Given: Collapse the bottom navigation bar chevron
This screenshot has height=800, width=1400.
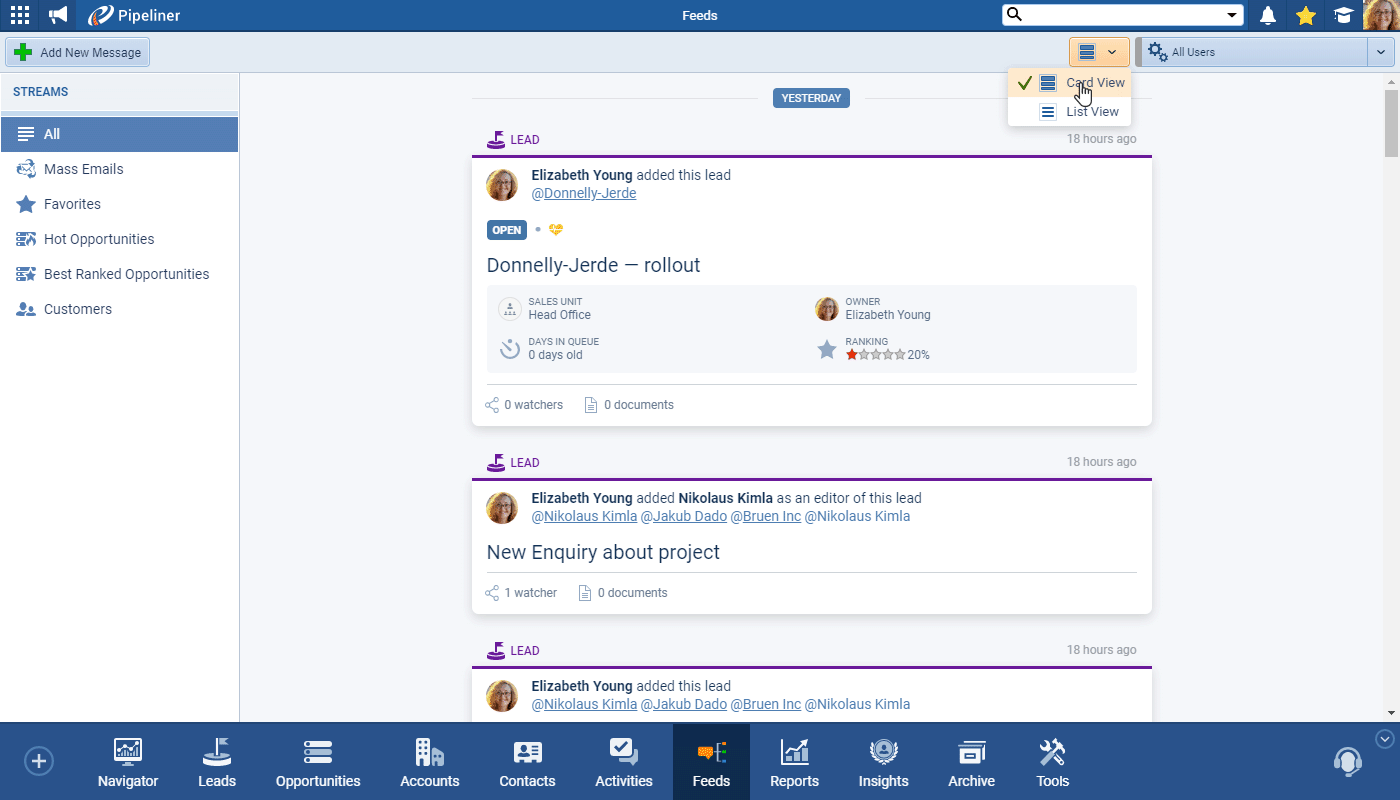Looking at the screenshot, I should [x=1385, y=739].
